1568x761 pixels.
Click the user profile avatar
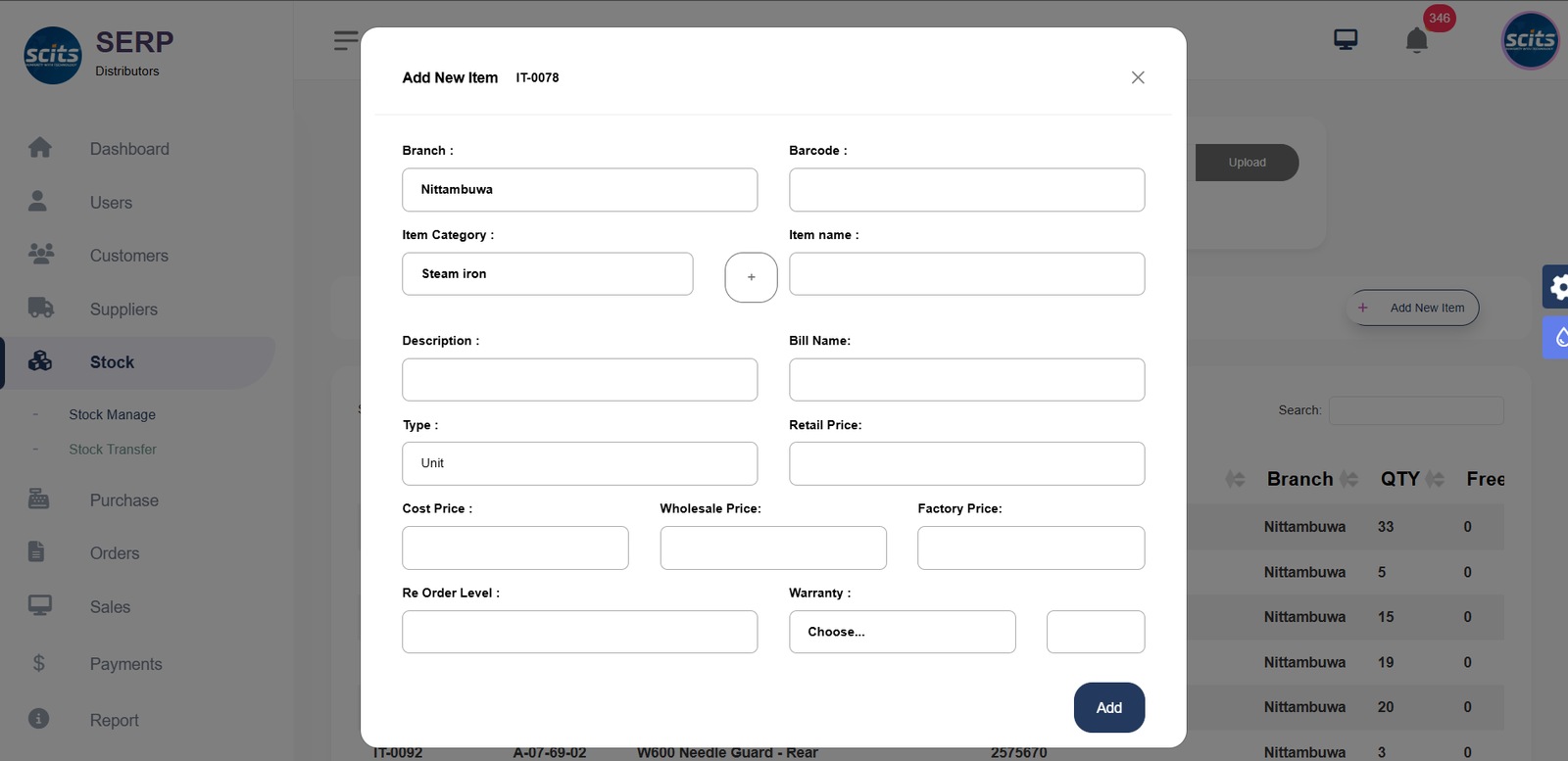point(1529,40)
